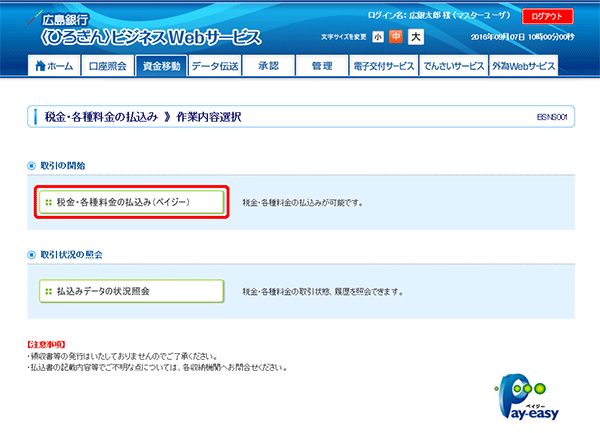Click the 【注意事項】 notice heading
This screenshot has height=433, width=600.
point(46,345)
